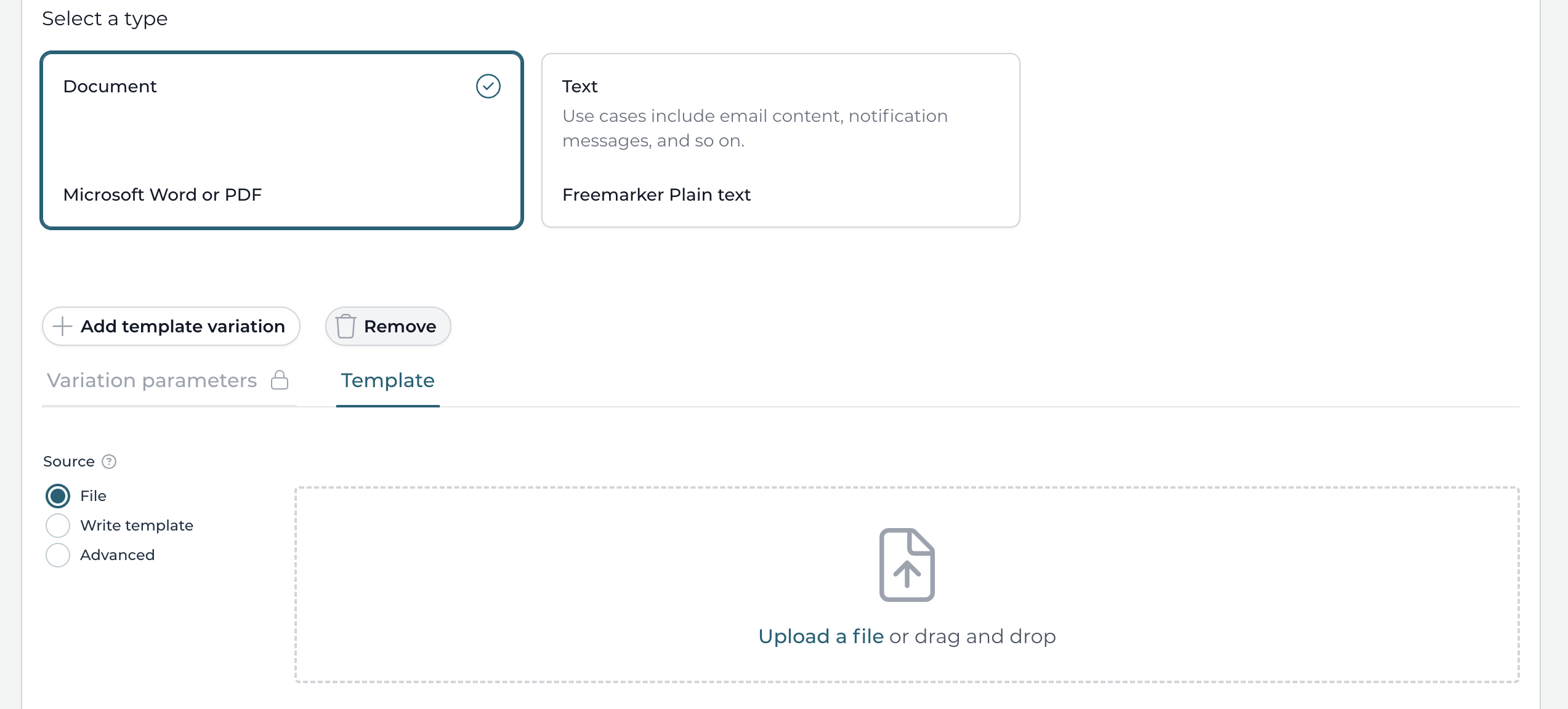
Task: Click the Microsoft Word or PDF label
Action: pyautogui.click(x=162, y=194)
